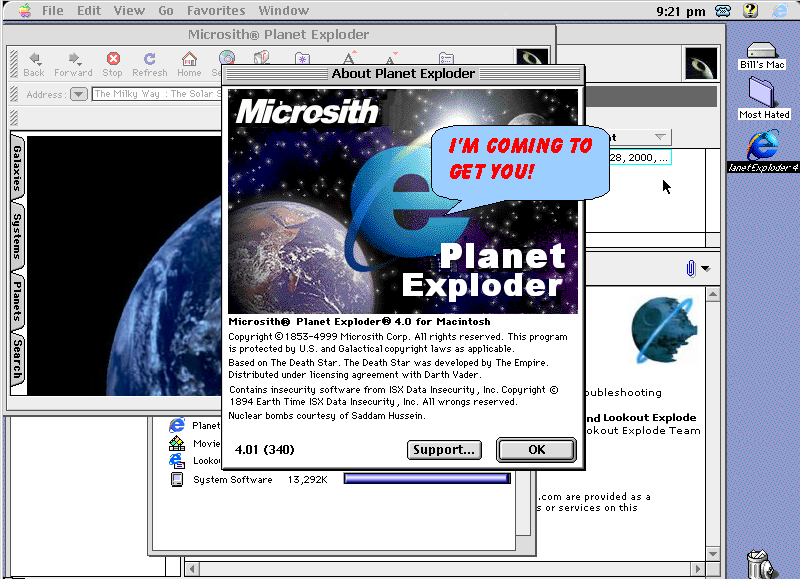Switch to the Planets side tab

(17, 301)
